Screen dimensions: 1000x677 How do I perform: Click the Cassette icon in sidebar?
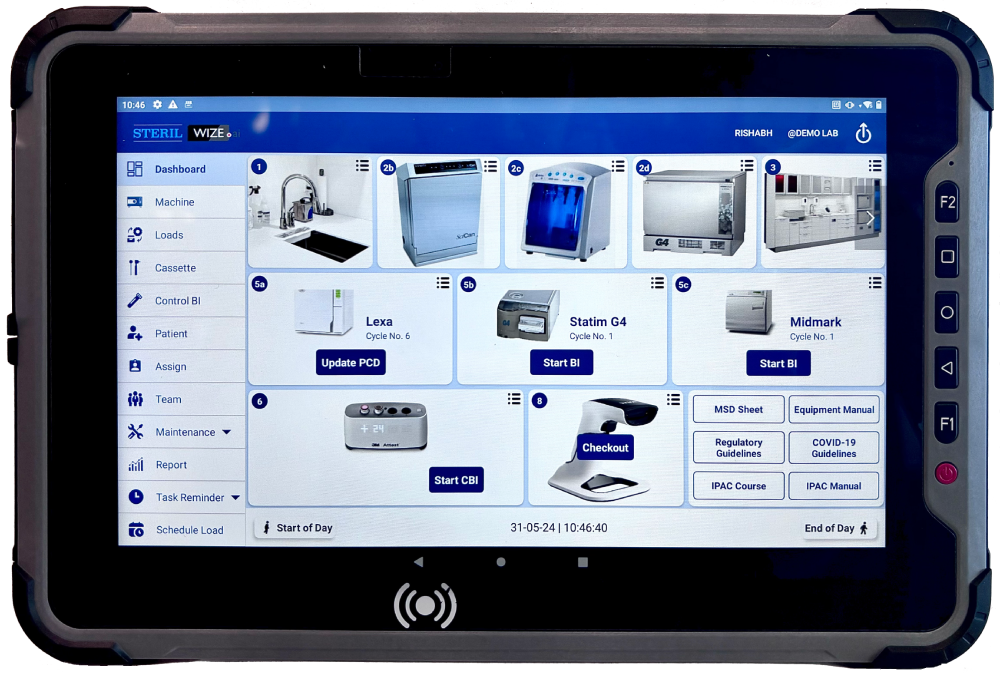(x=135, y=268)
